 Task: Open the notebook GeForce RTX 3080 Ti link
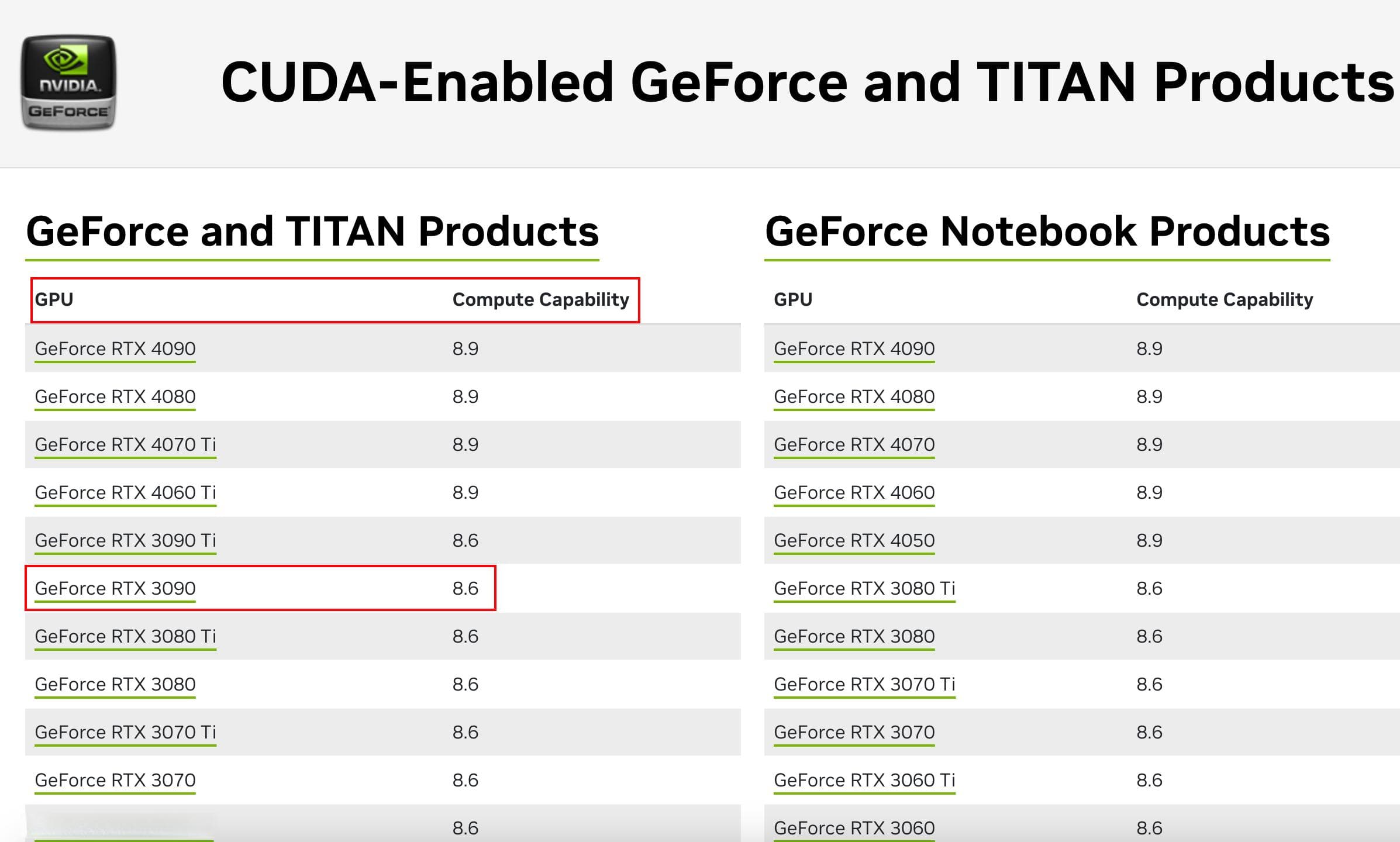point(864,588)
